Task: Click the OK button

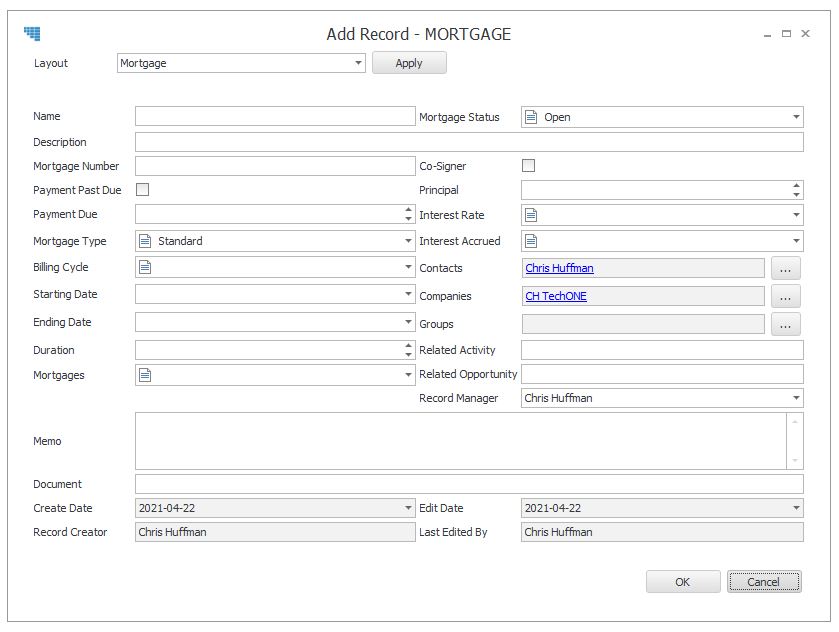Action: pos(683,582)
